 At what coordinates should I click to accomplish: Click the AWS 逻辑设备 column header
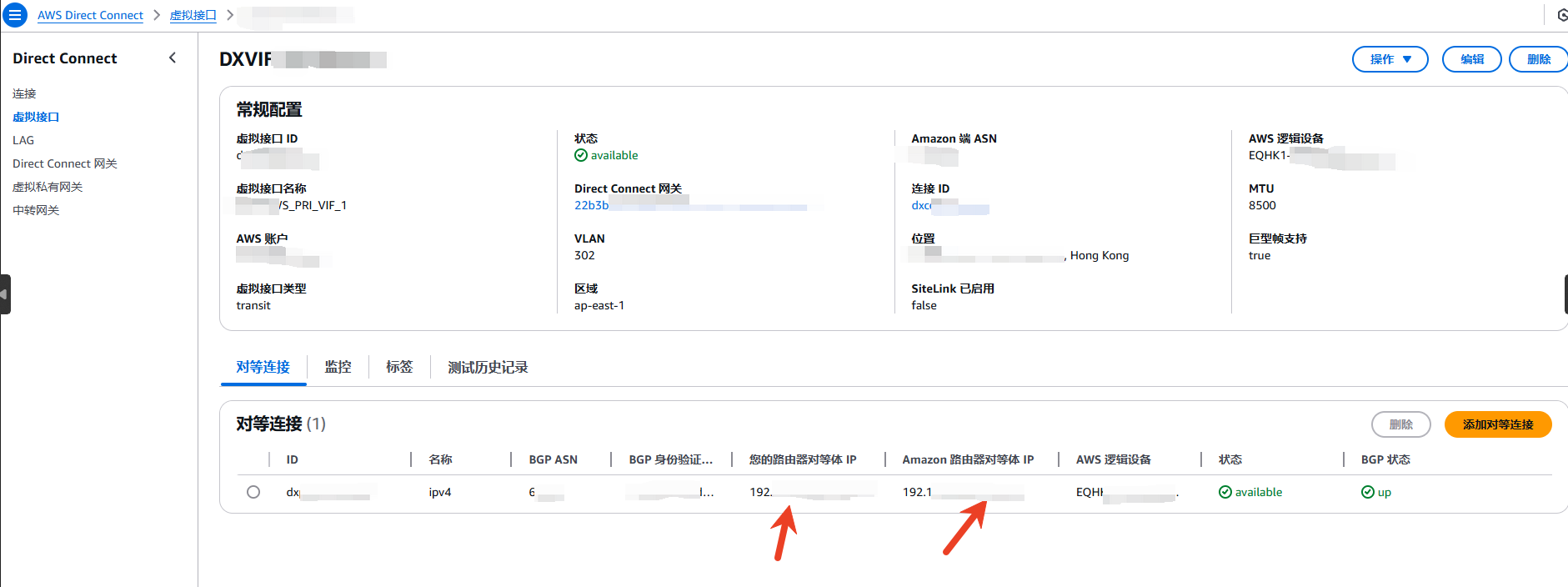pos(1114,459)
